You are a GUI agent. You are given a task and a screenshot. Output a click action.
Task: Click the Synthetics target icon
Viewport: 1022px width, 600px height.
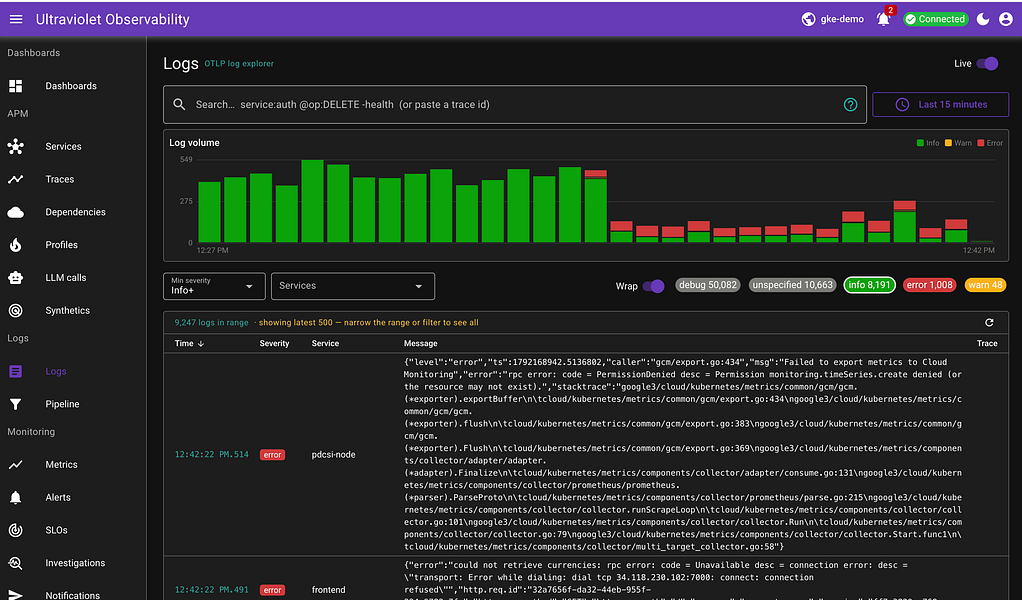click(16, 311)
